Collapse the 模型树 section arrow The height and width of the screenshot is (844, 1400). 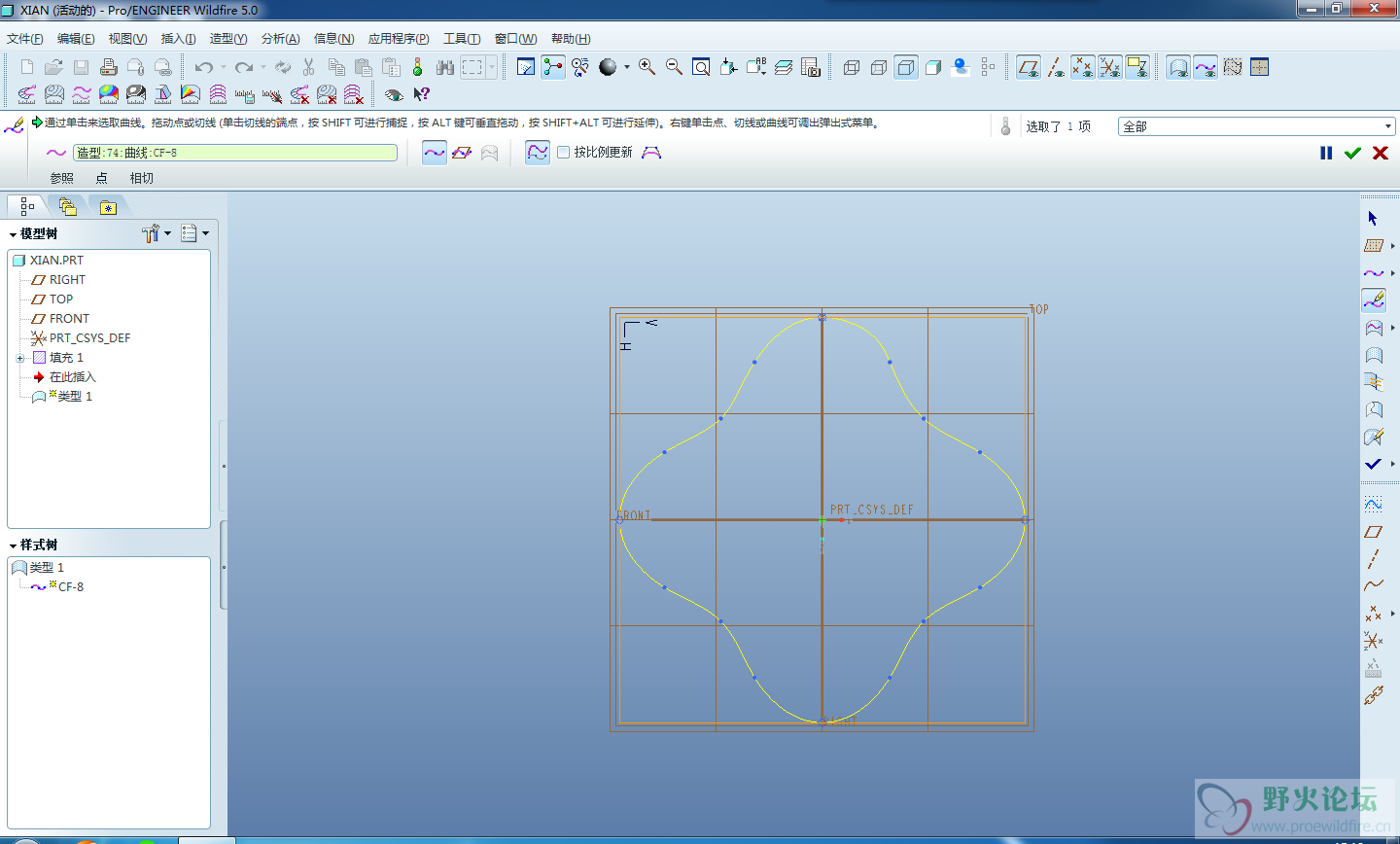point(13,234)
